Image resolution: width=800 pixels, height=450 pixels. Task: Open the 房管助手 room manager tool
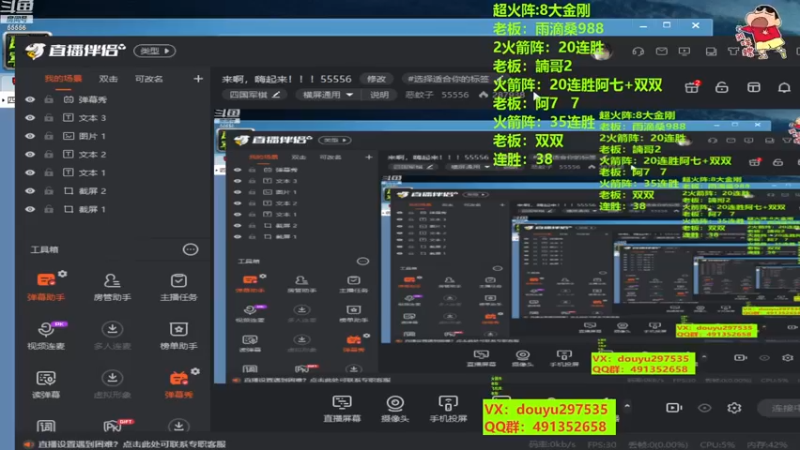pyautogui.click(x=112, y=287)
